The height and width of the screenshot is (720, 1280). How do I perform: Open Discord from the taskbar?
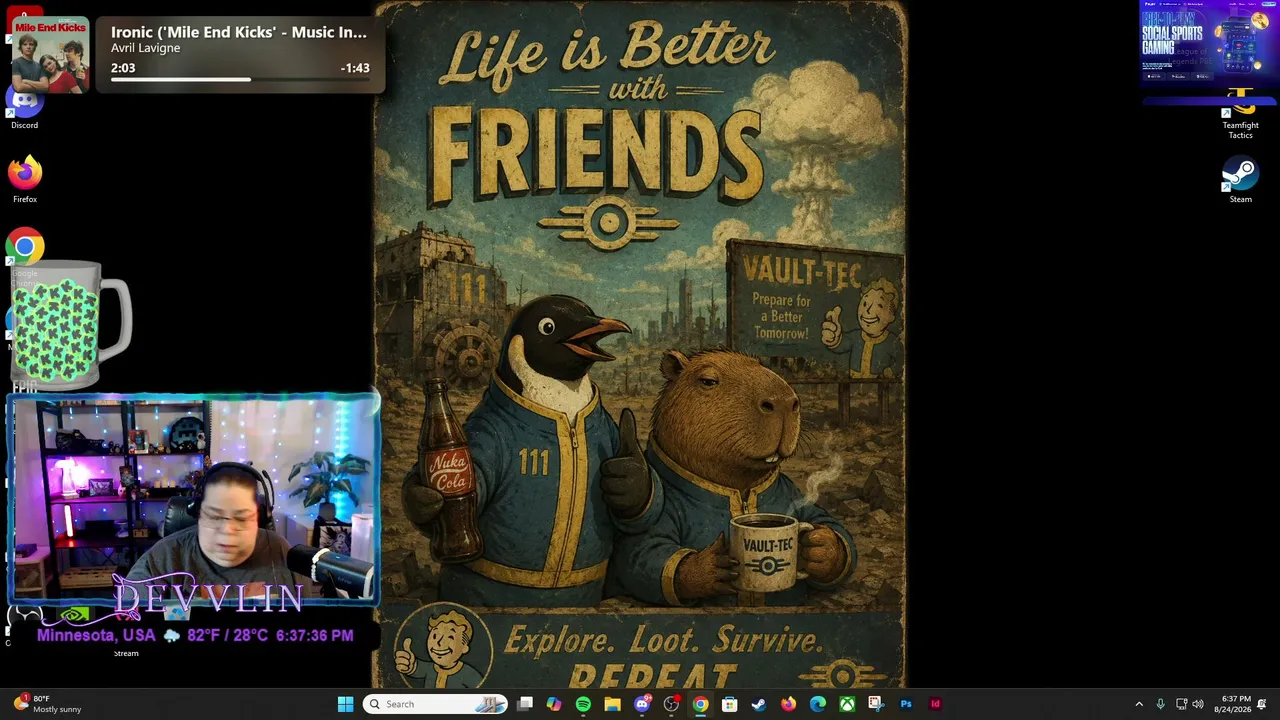[x=642, y=704]
